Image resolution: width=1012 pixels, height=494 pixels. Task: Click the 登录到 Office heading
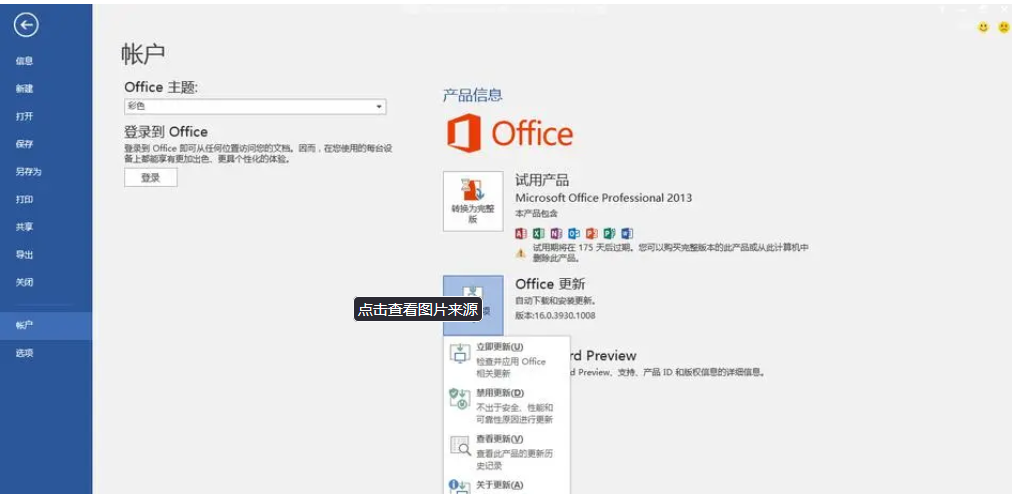tap(166, 132)
